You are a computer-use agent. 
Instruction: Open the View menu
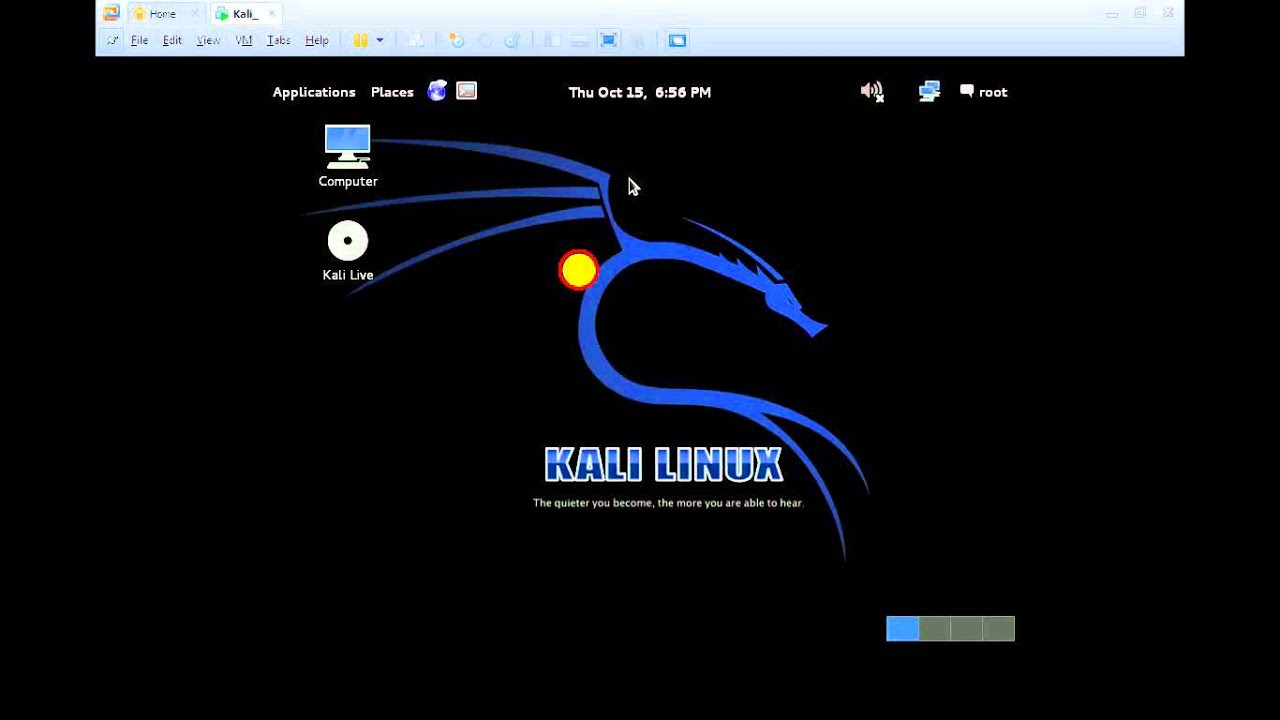(x=208, y=40)
